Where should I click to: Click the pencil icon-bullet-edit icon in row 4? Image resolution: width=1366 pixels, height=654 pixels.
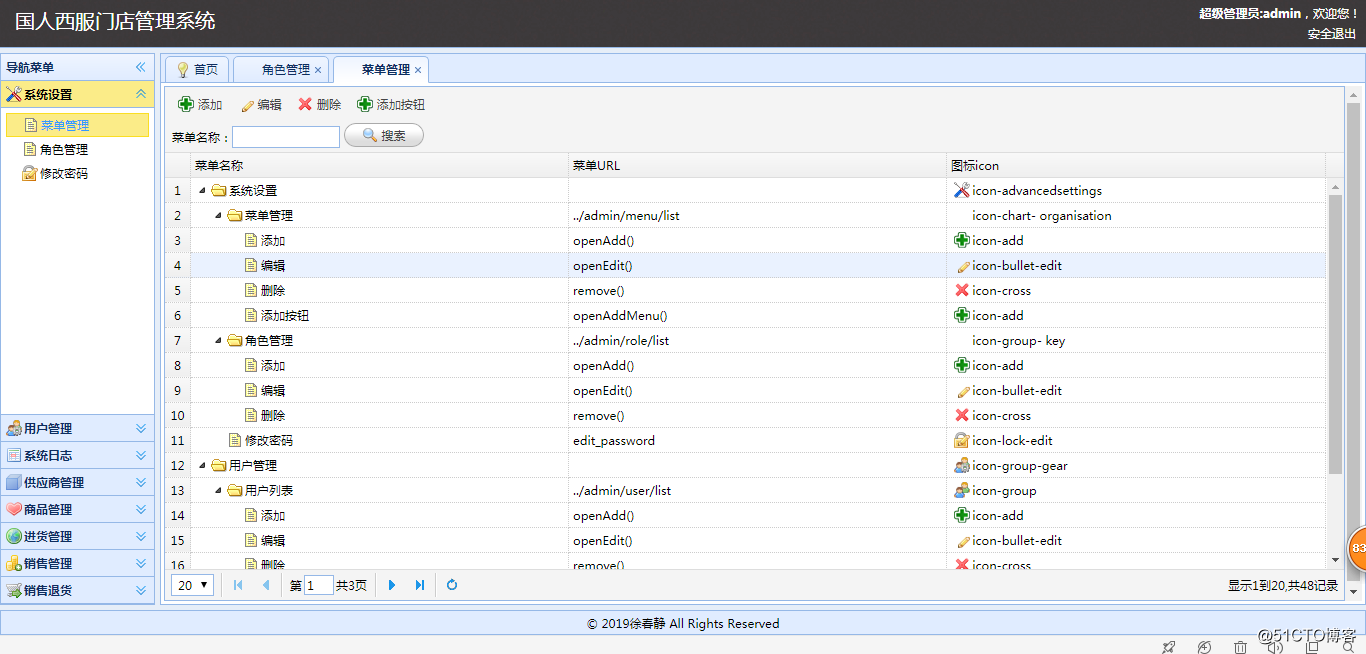(x=962, y=265)
